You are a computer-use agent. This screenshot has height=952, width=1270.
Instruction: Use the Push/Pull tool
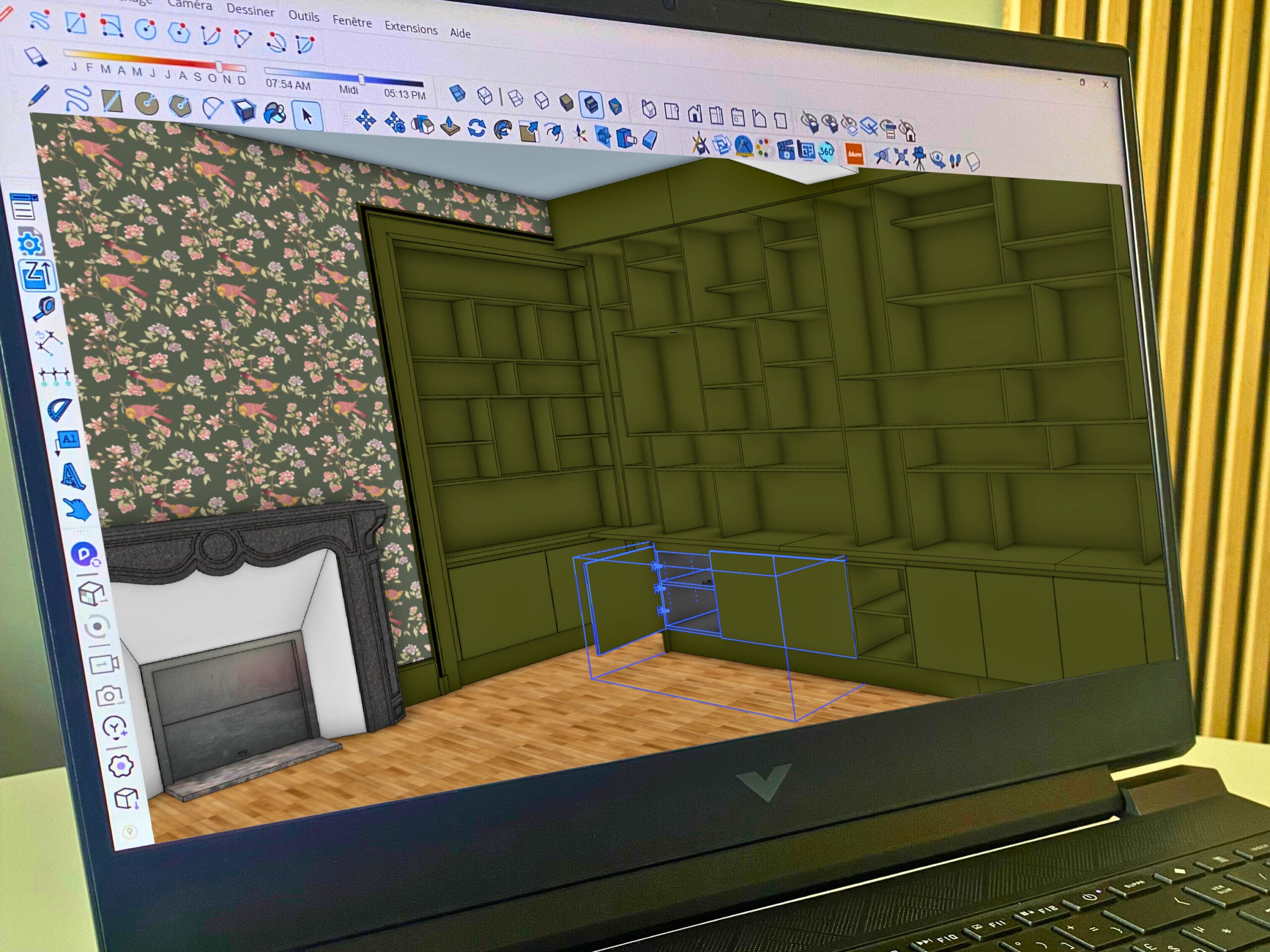(449, 127)
